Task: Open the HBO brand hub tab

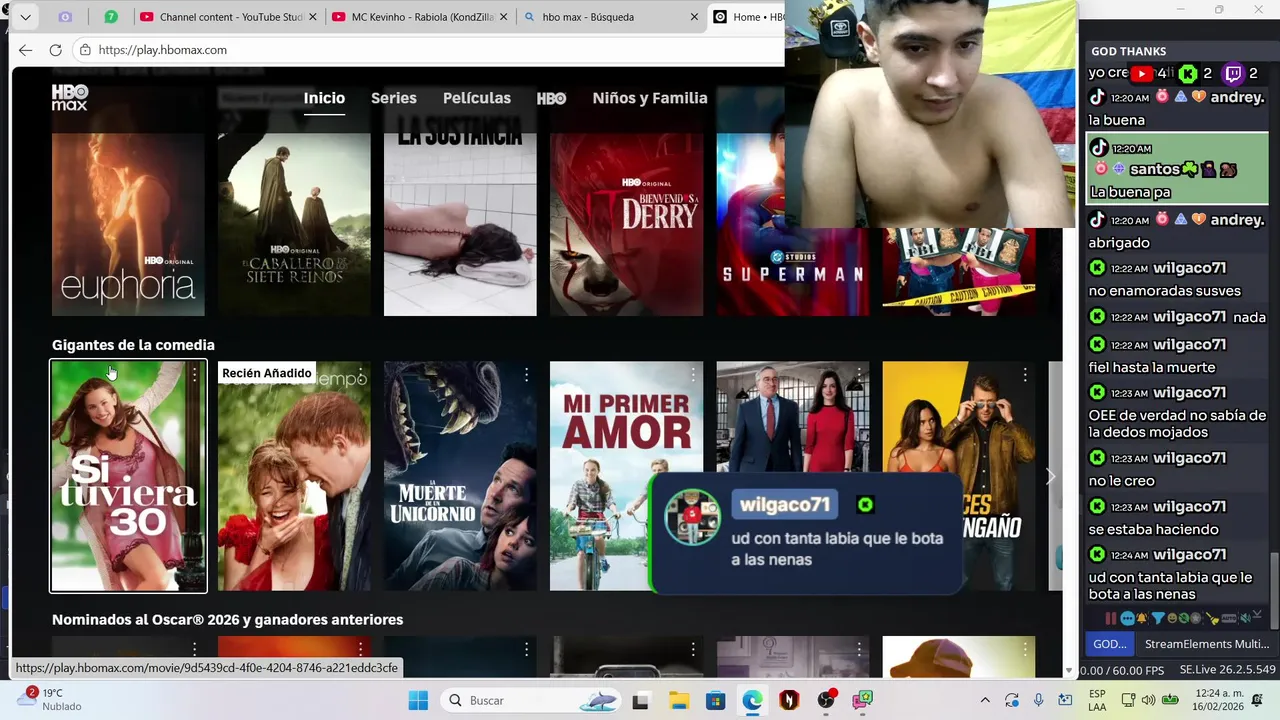Action: pos(551,98)
